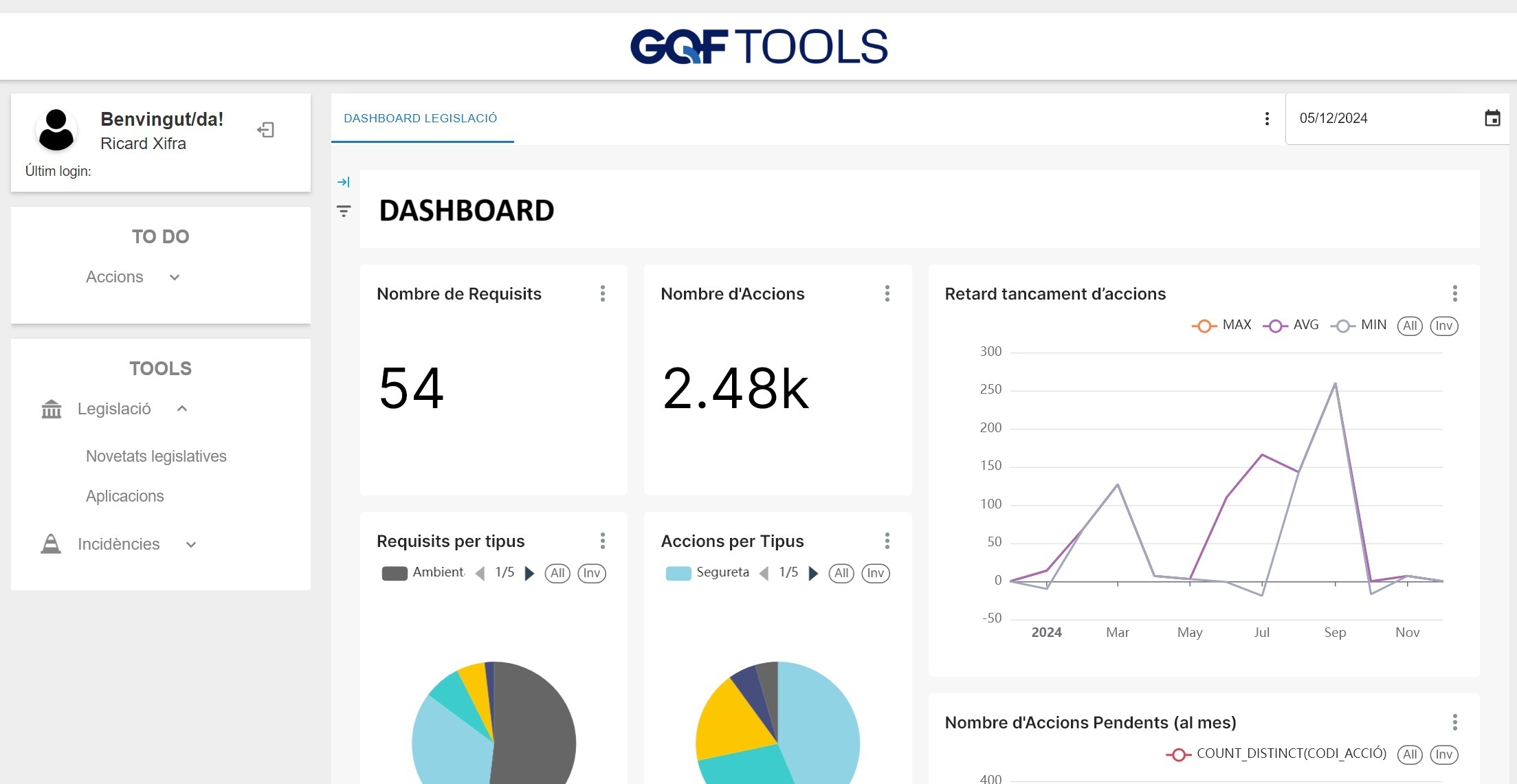Open the calendar date picker icon
1517x784 pixels.
click(x=1492, y=118)
